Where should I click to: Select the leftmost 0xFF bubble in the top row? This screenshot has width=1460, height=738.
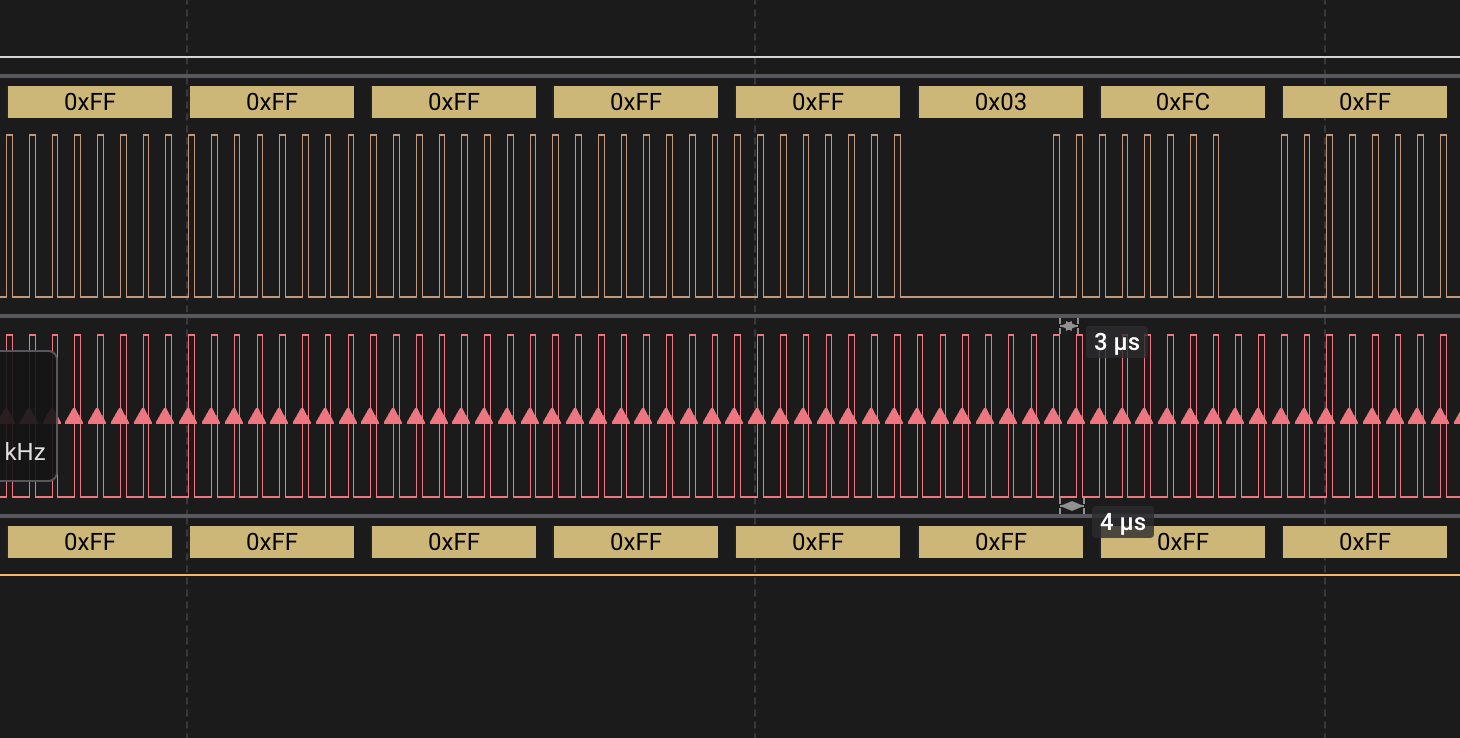pyautogui.click(x=90, y=102)
